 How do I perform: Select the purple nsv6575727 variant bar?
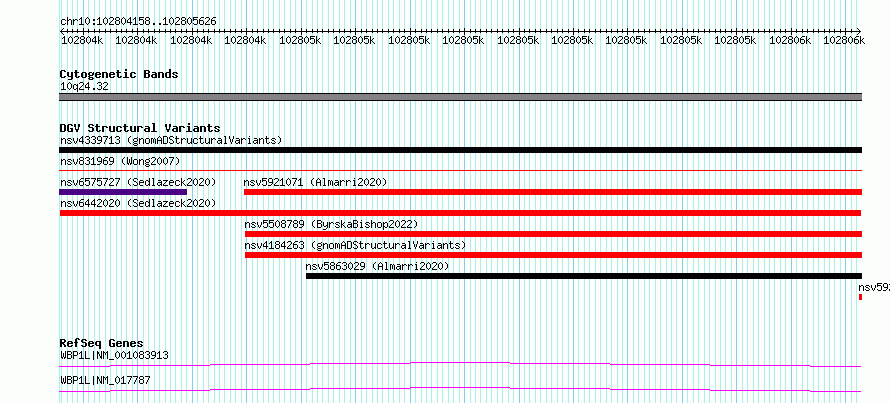pyautogui.click(x=123, y=192)
